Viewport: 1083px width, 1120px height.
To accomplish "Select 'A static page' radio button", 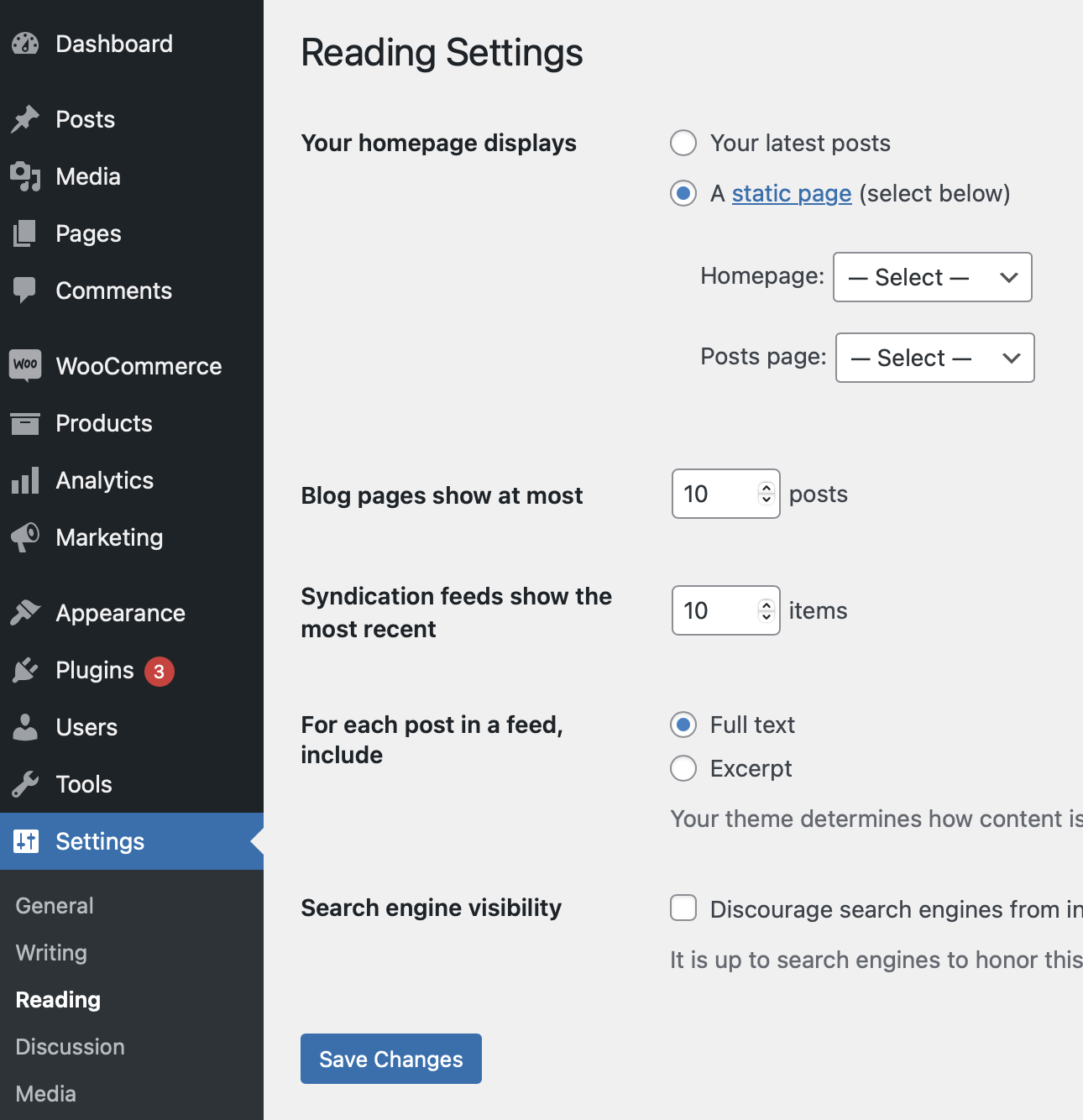I will [683, 193].
